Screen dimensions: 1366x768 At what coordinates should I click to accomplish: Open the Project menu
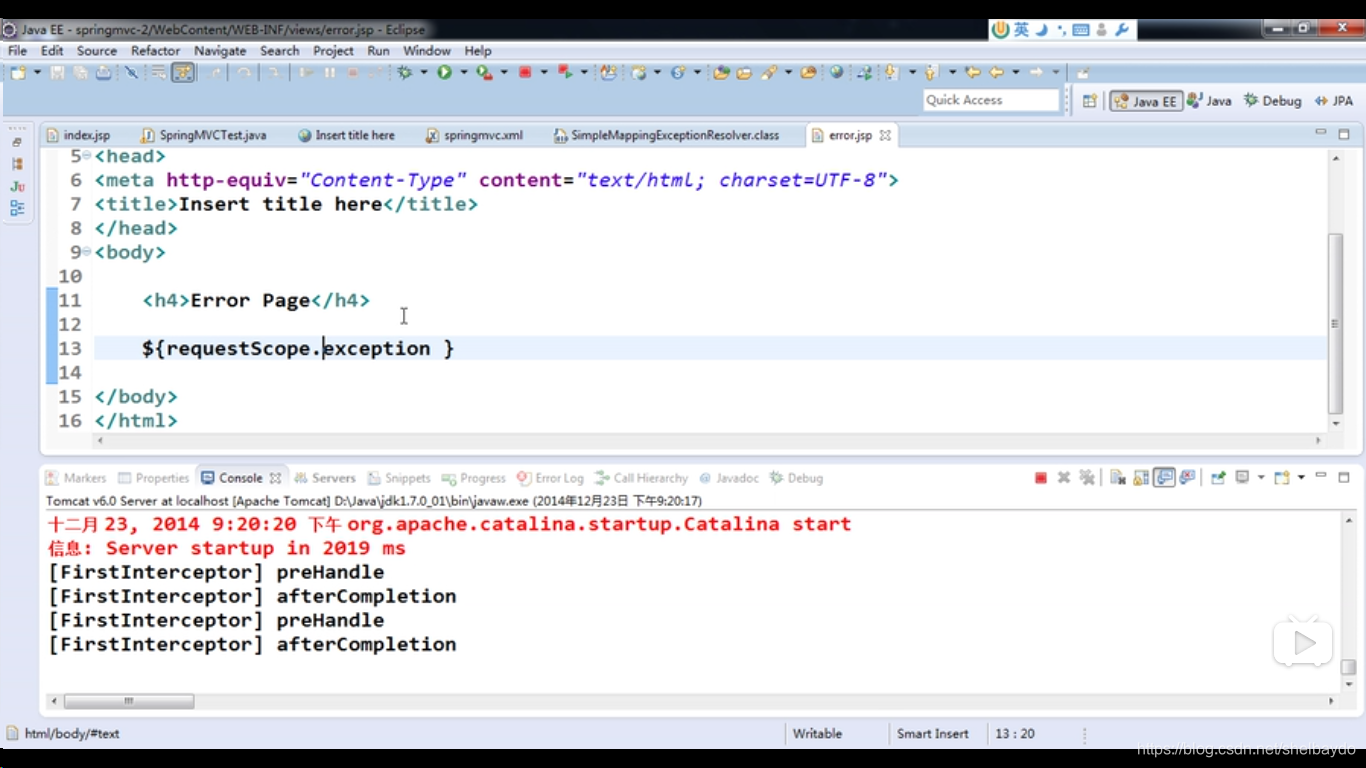(x=333, y=51)
